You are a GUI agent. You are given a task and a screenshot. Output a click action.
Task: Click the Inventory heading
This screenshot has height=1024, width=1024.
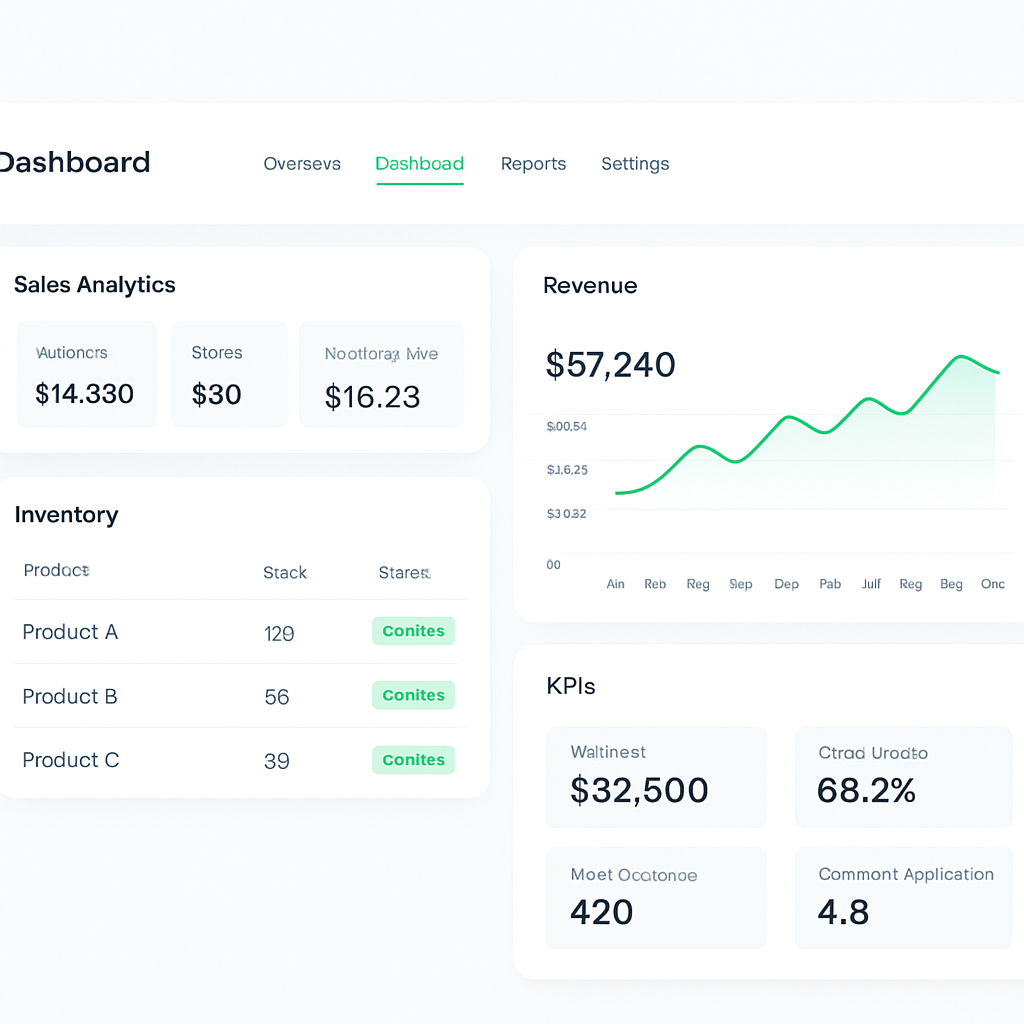[x=66, y=515]
